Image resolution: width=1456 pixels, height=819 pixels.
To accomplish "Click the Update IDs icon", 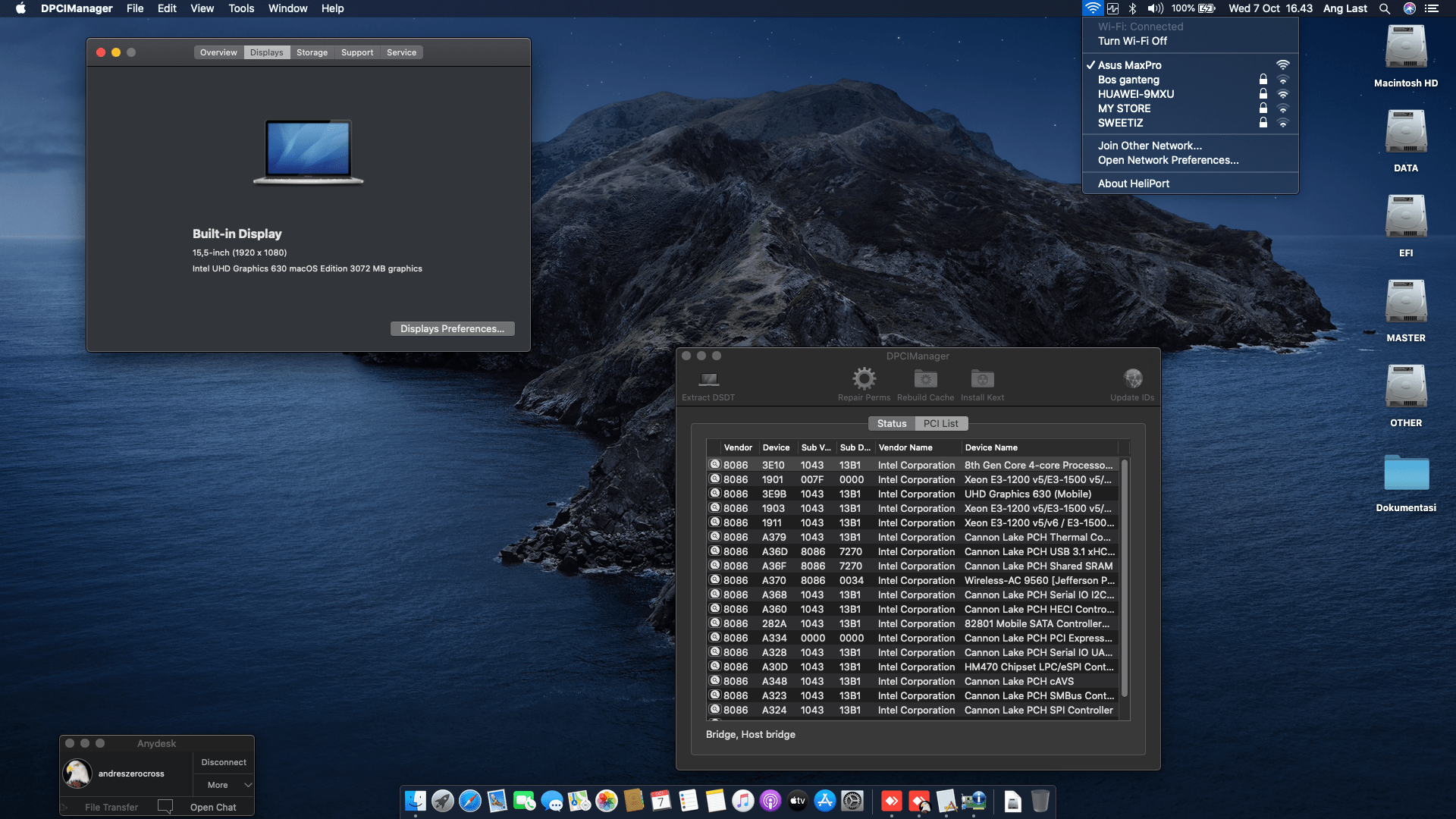I will pyautogui.click(x=1132, y=378).
